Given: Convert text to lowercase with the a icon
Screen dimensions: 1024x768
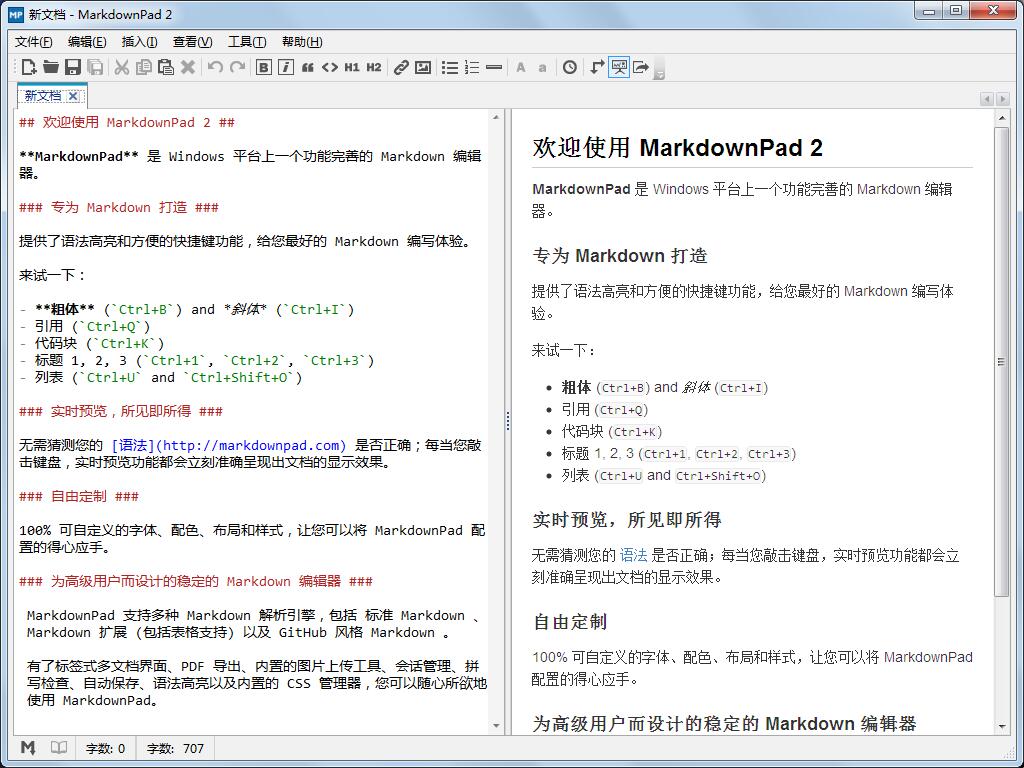Looking at the screenshot, I should click(x=543, y=67).
